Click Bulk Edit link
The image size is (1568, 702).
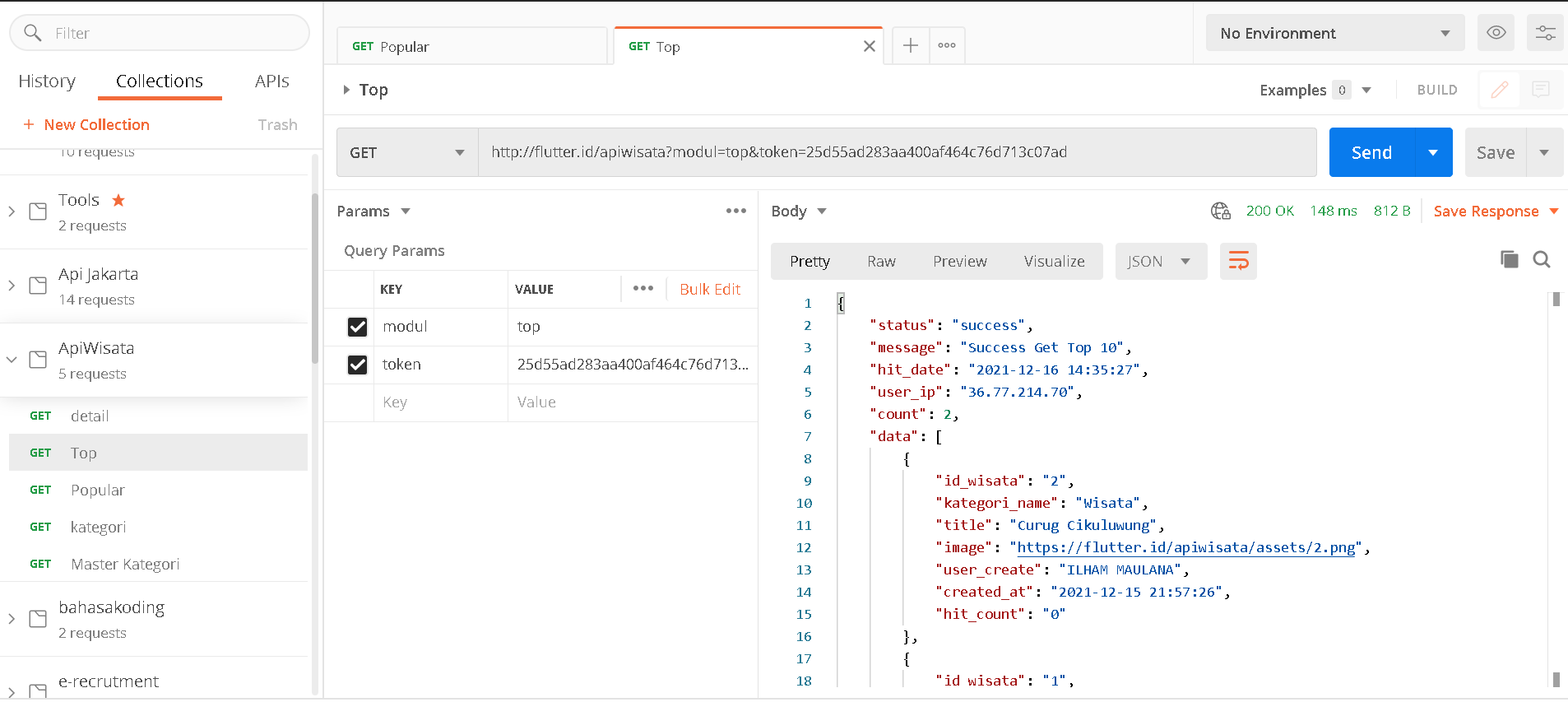(x=710, y=289)
